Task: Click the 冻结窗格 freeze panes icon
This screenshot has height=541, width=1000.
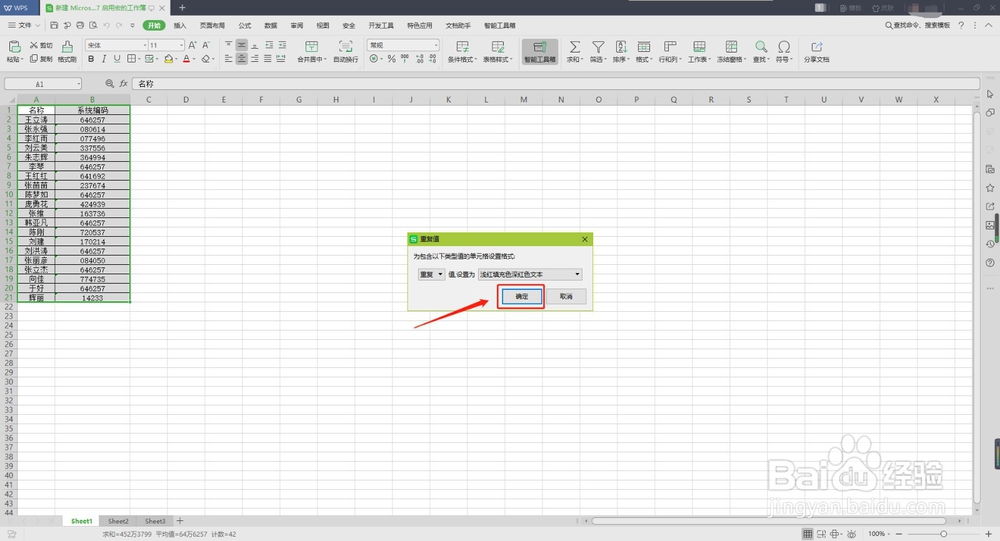Action: coord(731,47)
